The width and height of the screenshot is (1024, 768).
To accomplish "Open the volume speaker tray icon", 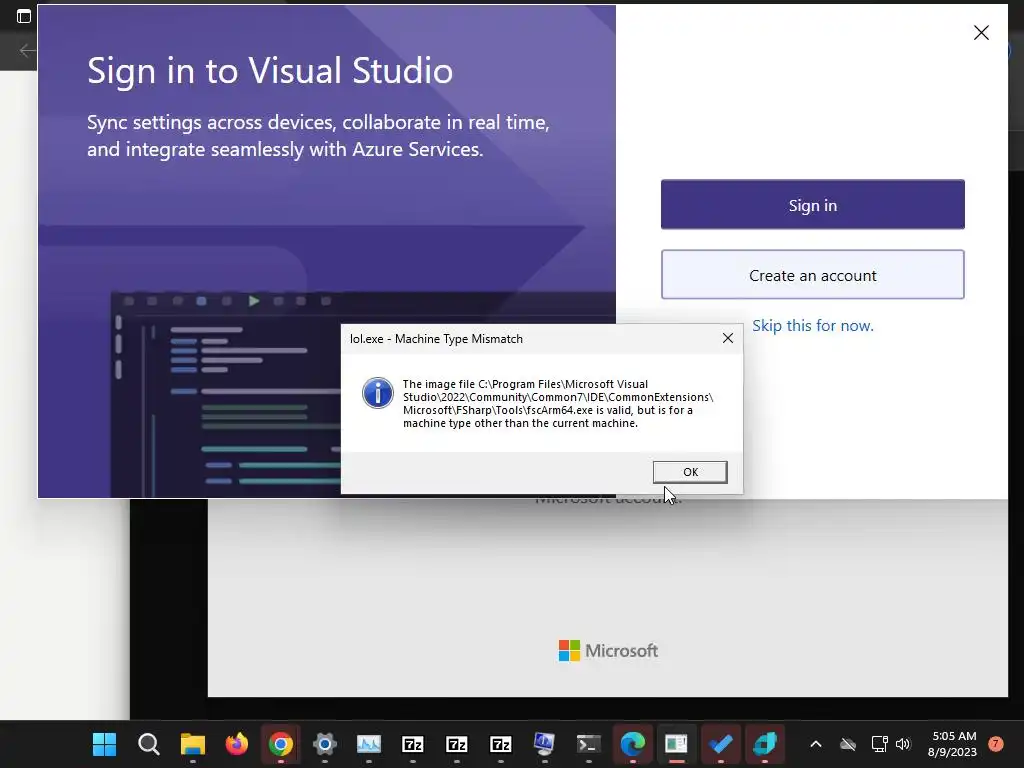I will [903, 744].
